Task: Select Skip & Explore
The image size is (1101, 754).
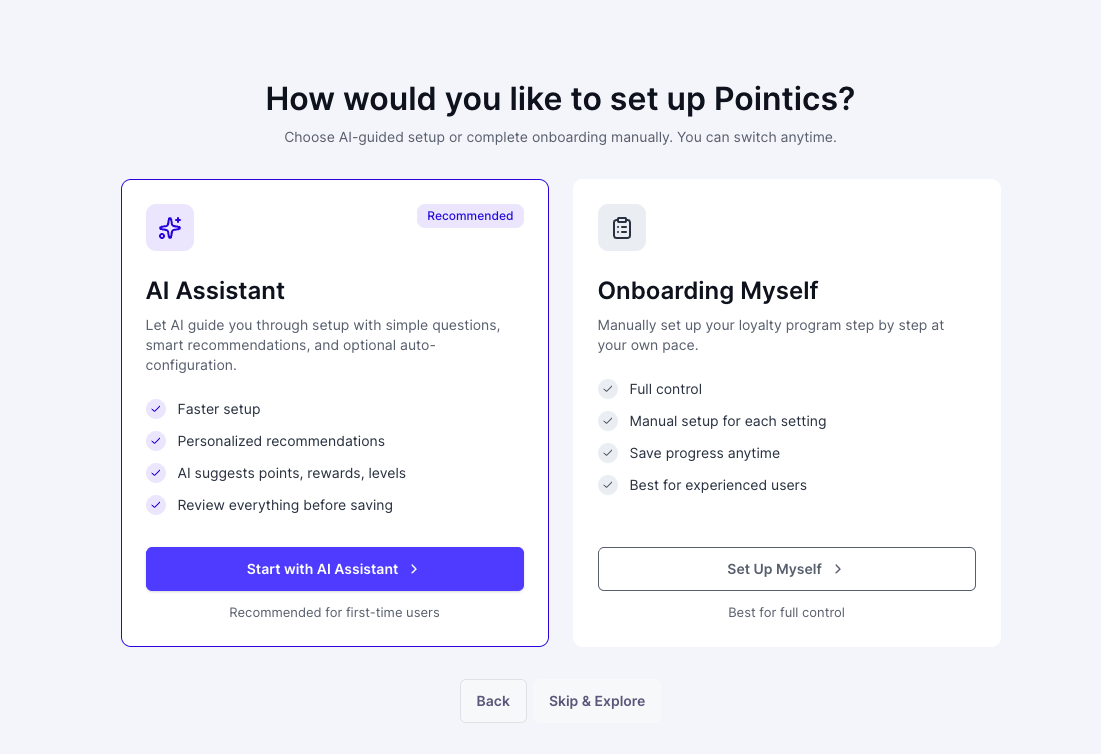Action: pyautogui.click(x=597, y=701)
